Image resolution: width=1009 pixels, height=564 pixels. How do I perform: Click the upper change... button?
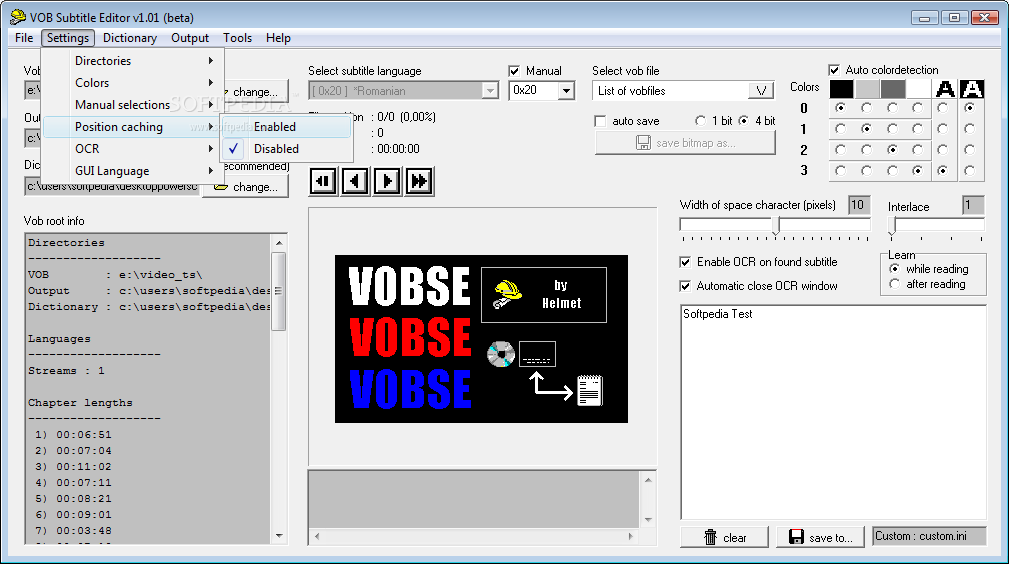255,91
